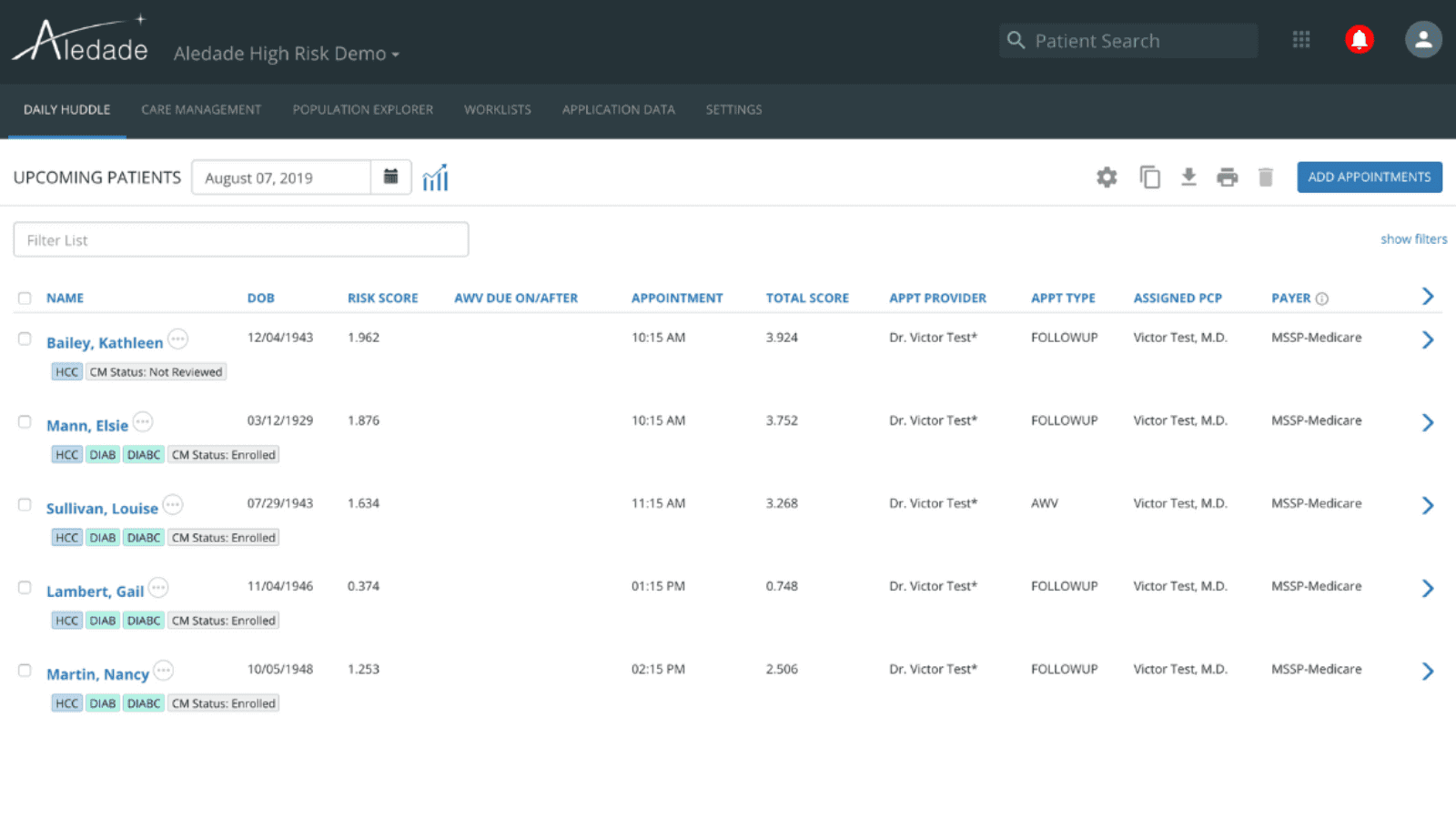
Task: Click the Add Appointments button
Action: pos(1370,177)
